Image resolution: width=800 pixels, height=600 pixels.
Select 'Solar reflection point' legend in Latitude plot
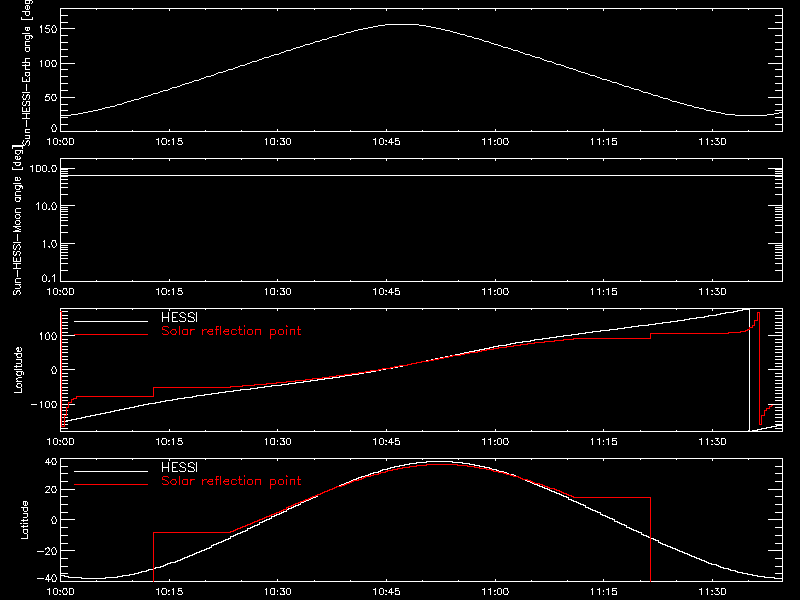[231, 481]
